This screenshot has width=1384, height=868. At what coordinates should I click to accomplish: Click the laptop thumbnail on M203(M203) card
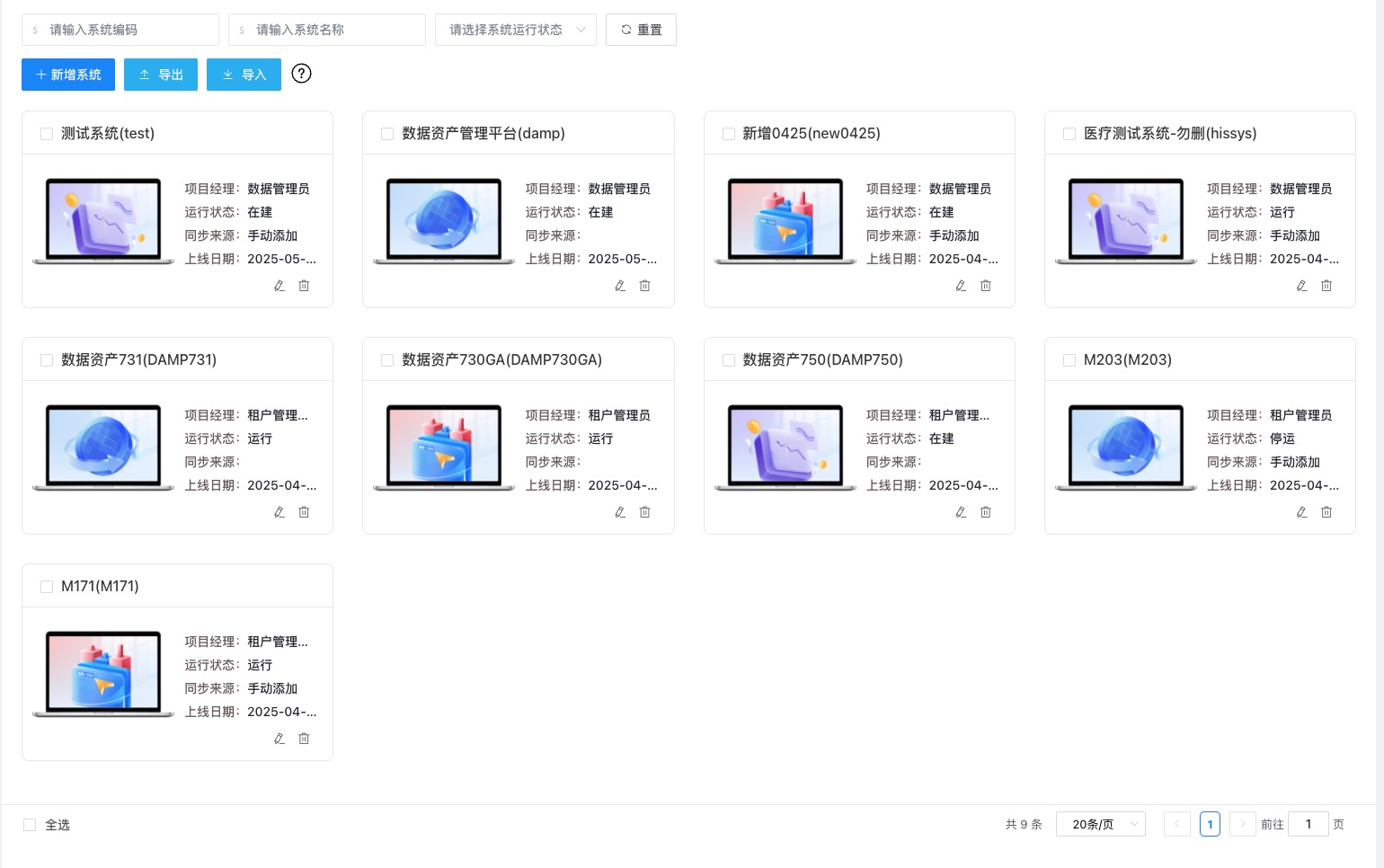(x=1126, y=447)
